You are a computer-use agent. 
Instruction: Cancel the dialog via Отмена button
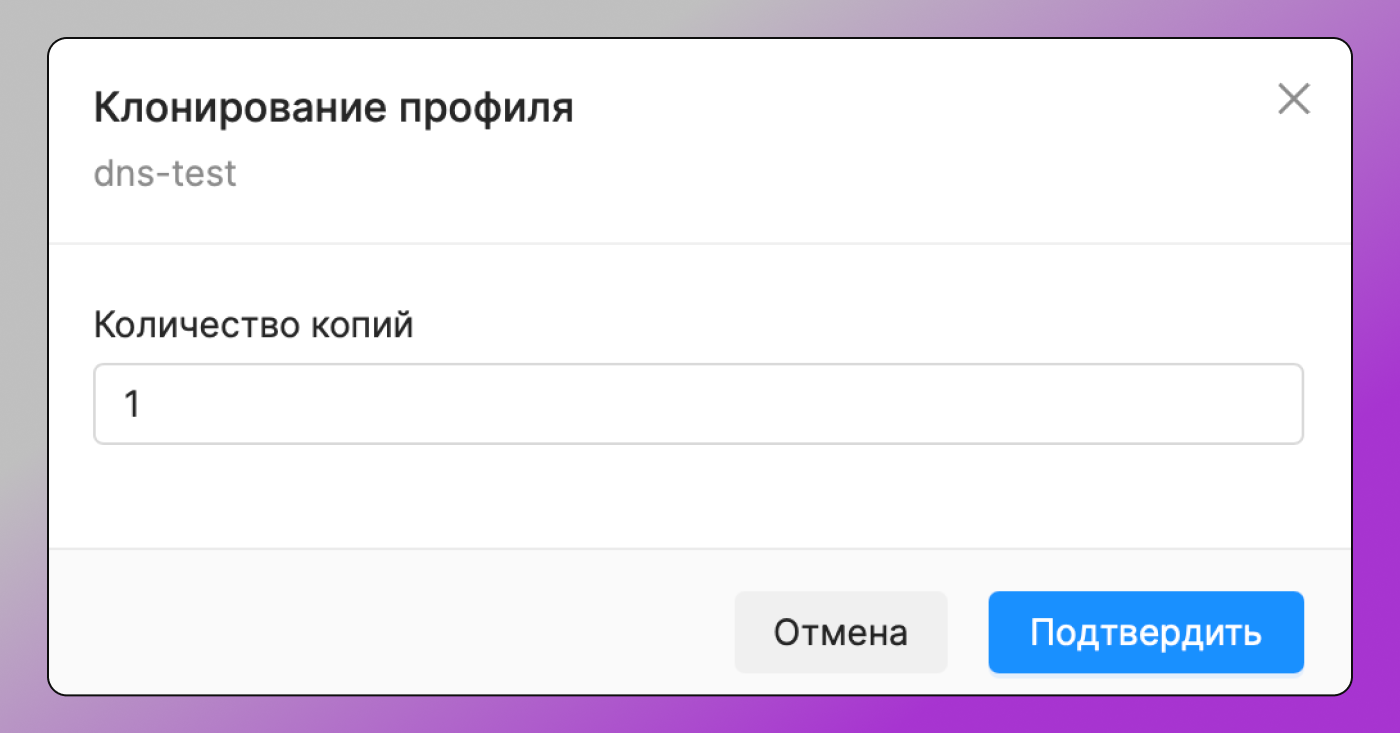click(x=840, y=631)
